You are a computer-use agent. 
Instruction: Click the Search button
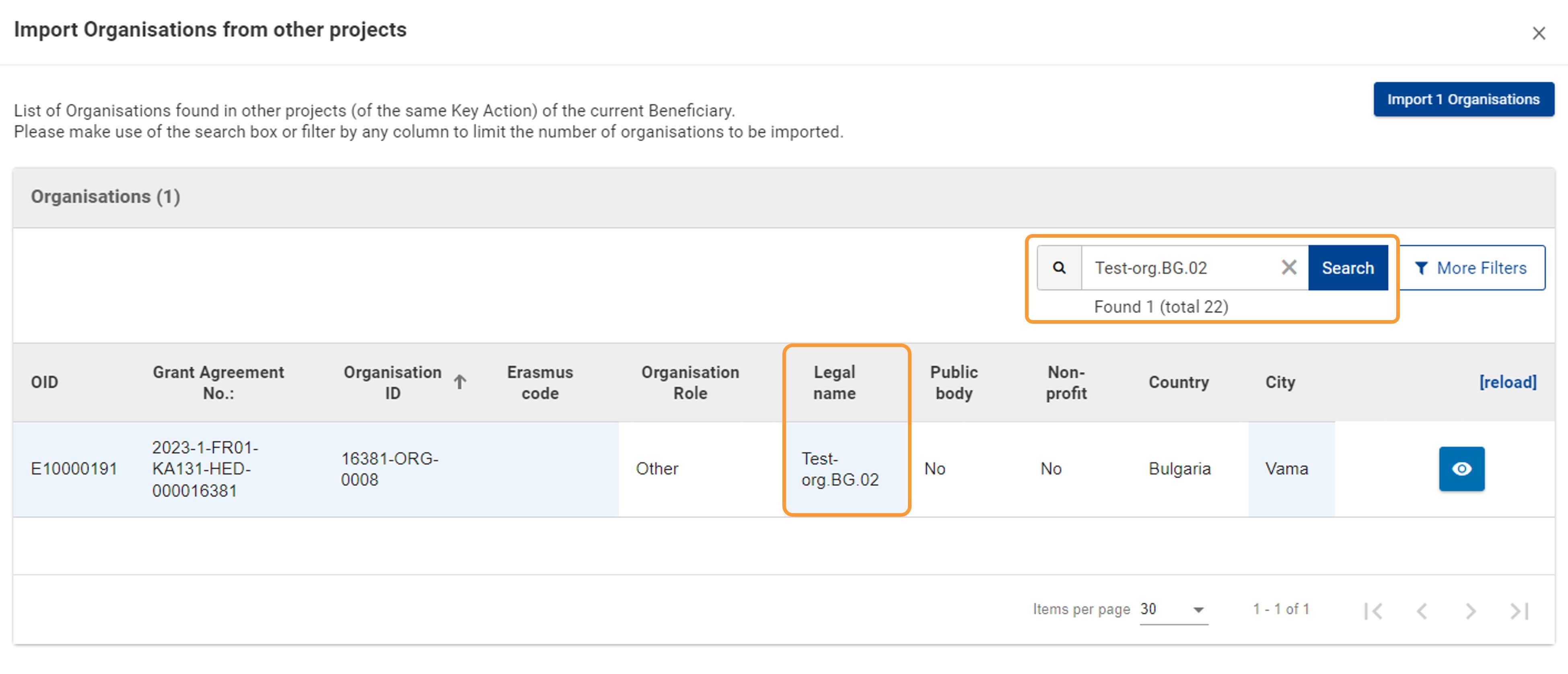click(x=1348, y=268)
